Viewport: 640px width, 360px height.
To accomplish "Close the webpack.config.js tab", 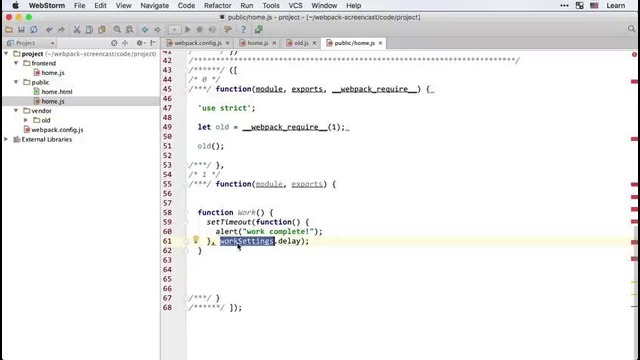I will 227,43.
